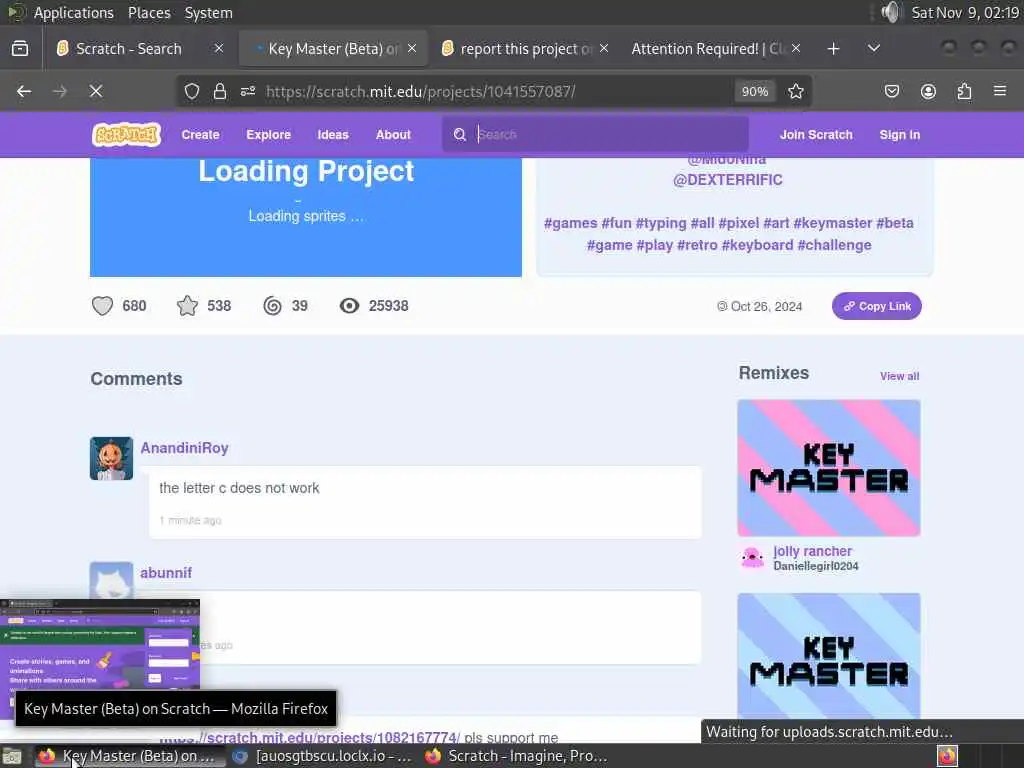Click the #keymaster hashtag link
Screen dimensions: 1024x768
coord(833,223)
